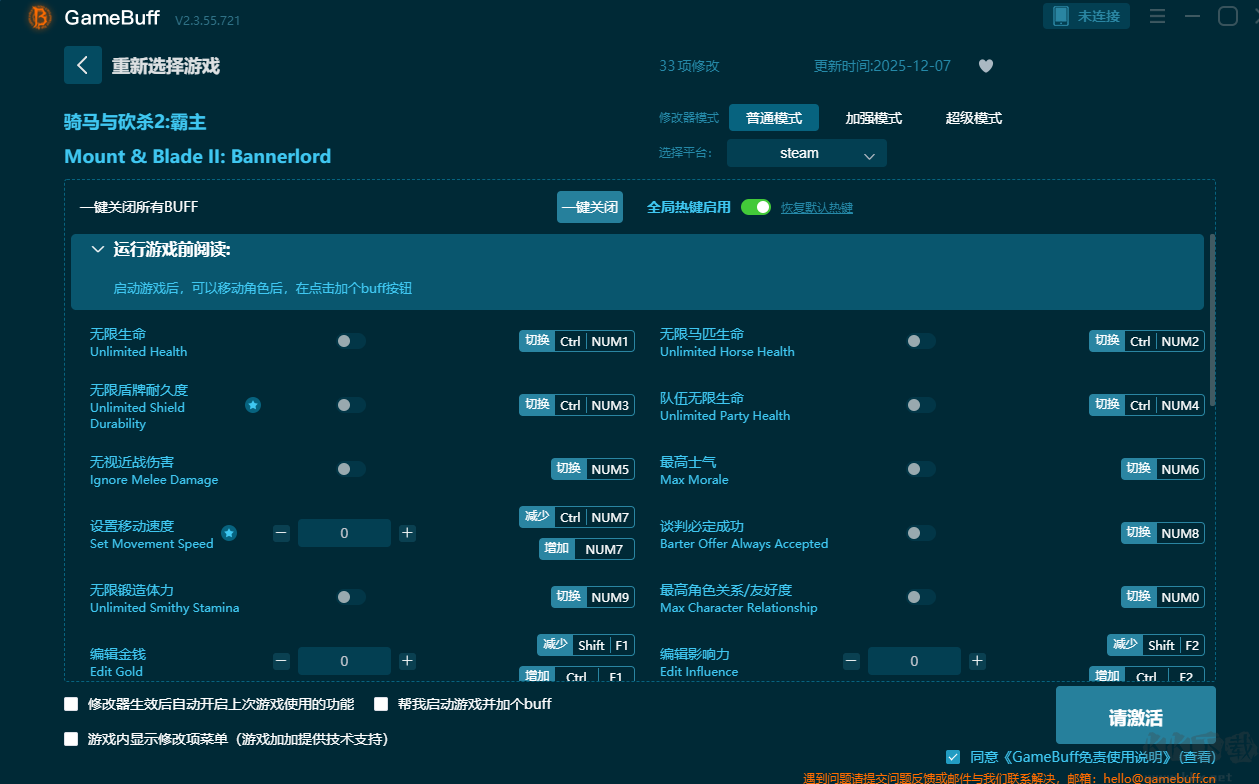Image resolution: width=1259 pixels, height=784 pixels.
Task: Click the 更新时间:2025-12-07 text
Action: pos(882,66)
